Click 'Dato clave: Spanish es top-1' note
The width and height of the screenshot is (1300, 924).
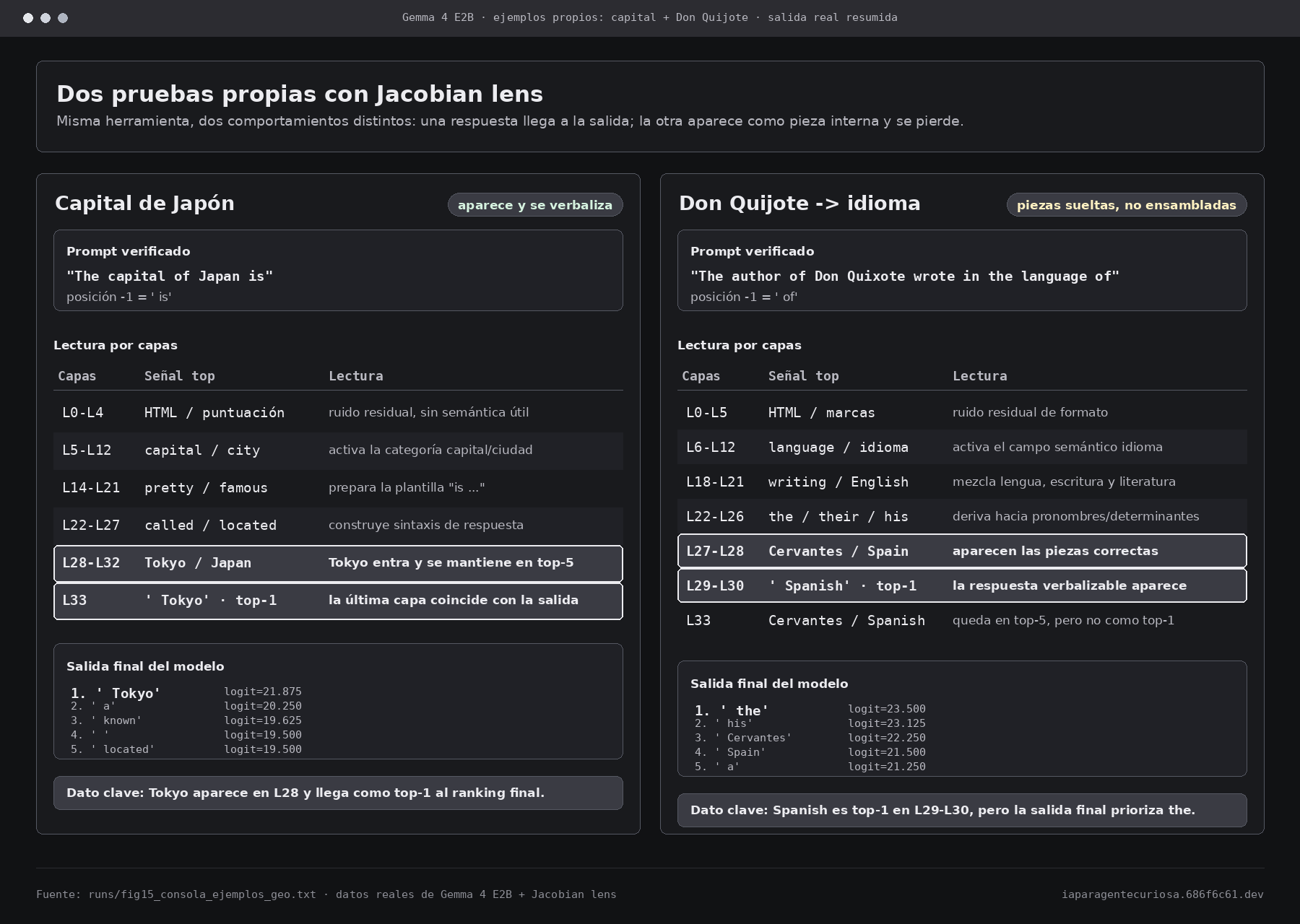[x=962, y=810]
